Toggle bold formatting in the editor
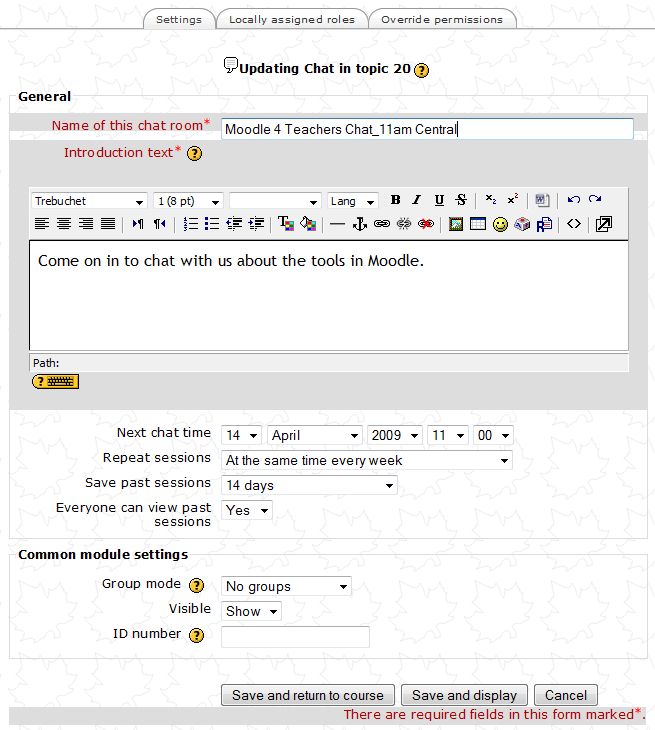Screen dimensions: 655x730 [x=395, y=201]
